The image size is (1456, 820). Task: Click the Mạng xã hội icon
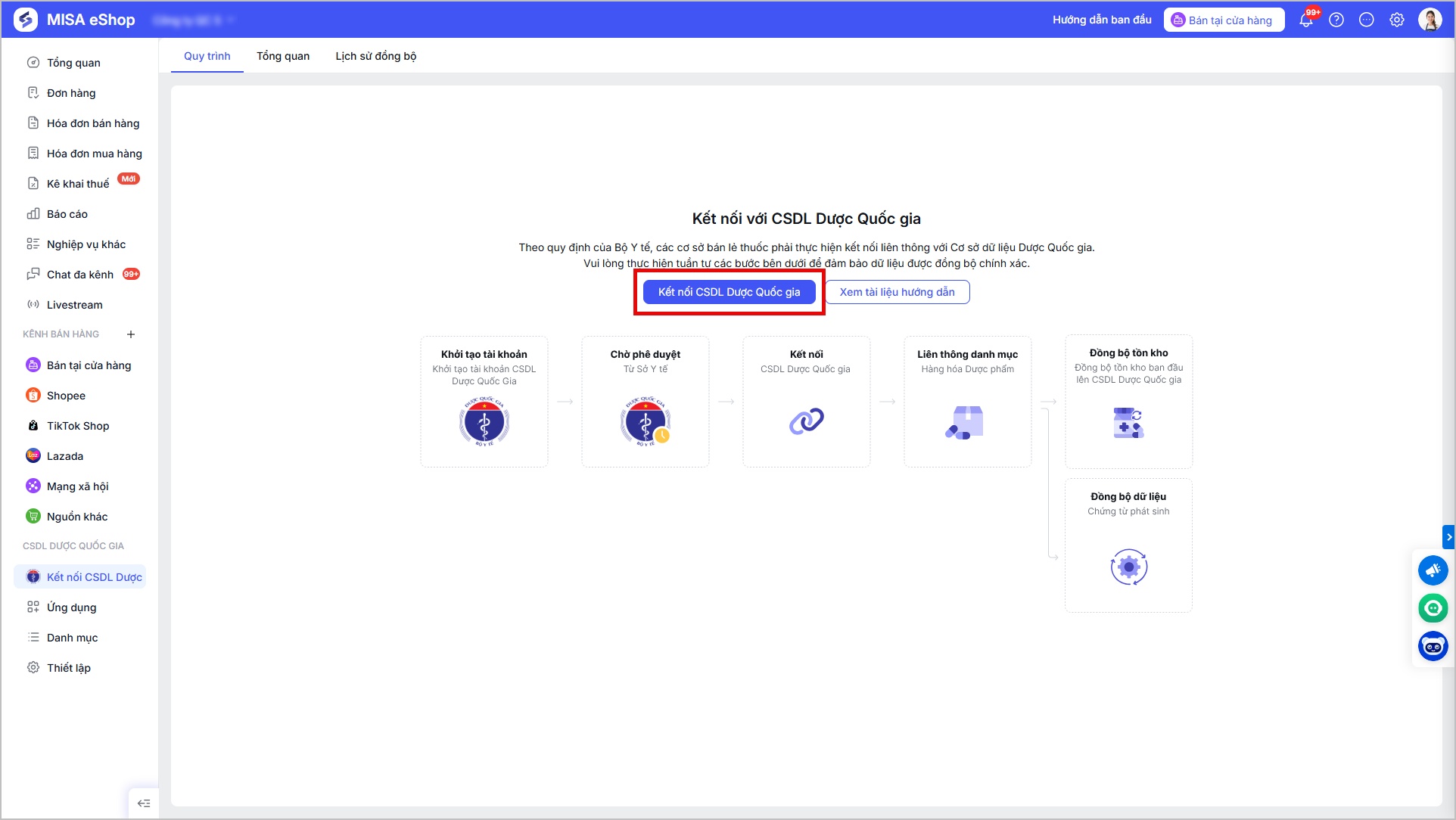[x=33, y=486]
